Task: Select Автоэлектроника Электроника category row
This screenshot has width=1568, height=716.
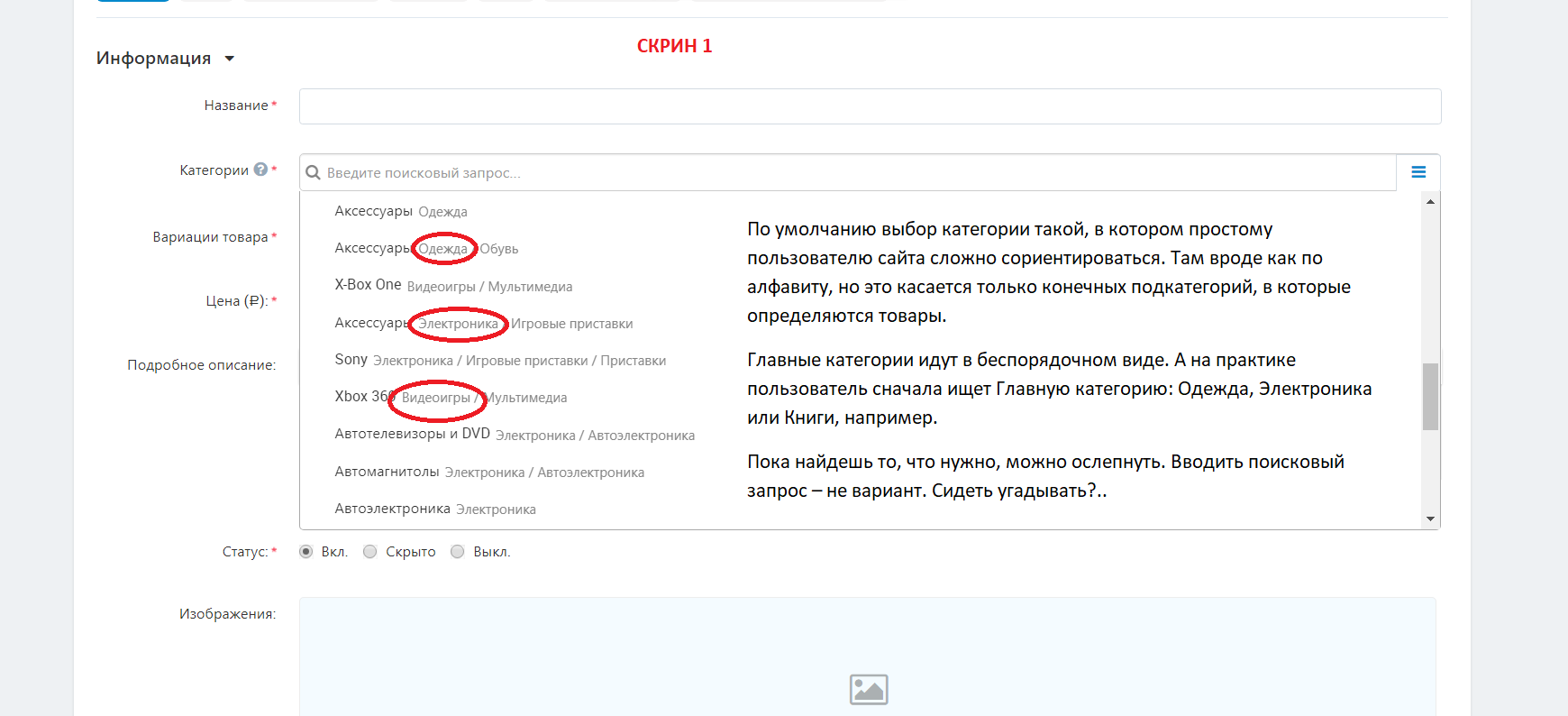Action: click(x=435, y=509)
